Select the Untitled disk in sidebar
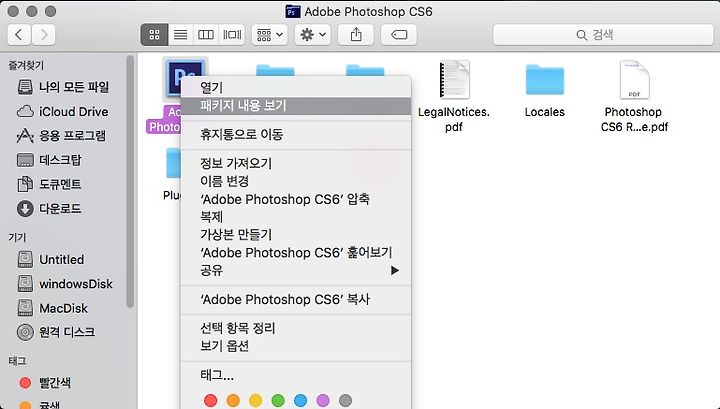Viewport: 720px width, 409px height. 51,259
